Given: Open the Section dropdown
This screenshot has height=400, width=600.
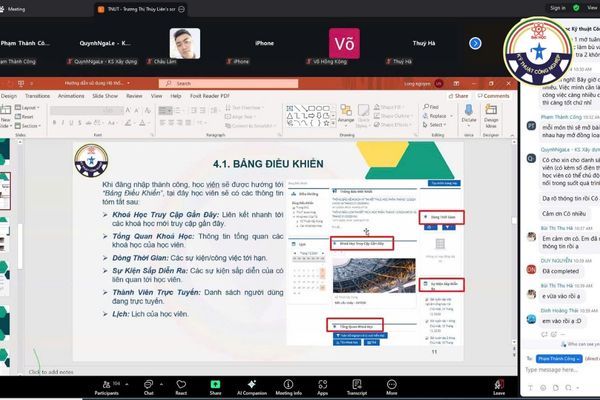Looking at the screenshot, I should coord(26,126).
